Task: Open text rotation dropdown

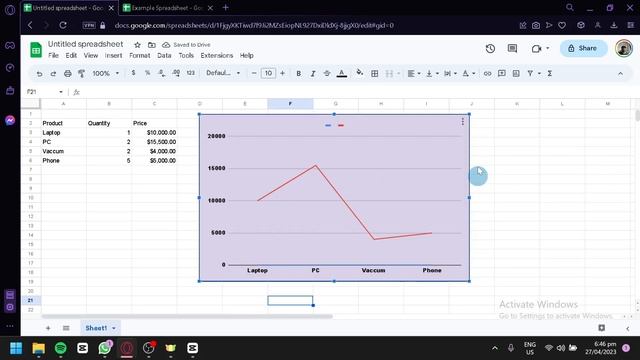Action: [x=468, y=73]
